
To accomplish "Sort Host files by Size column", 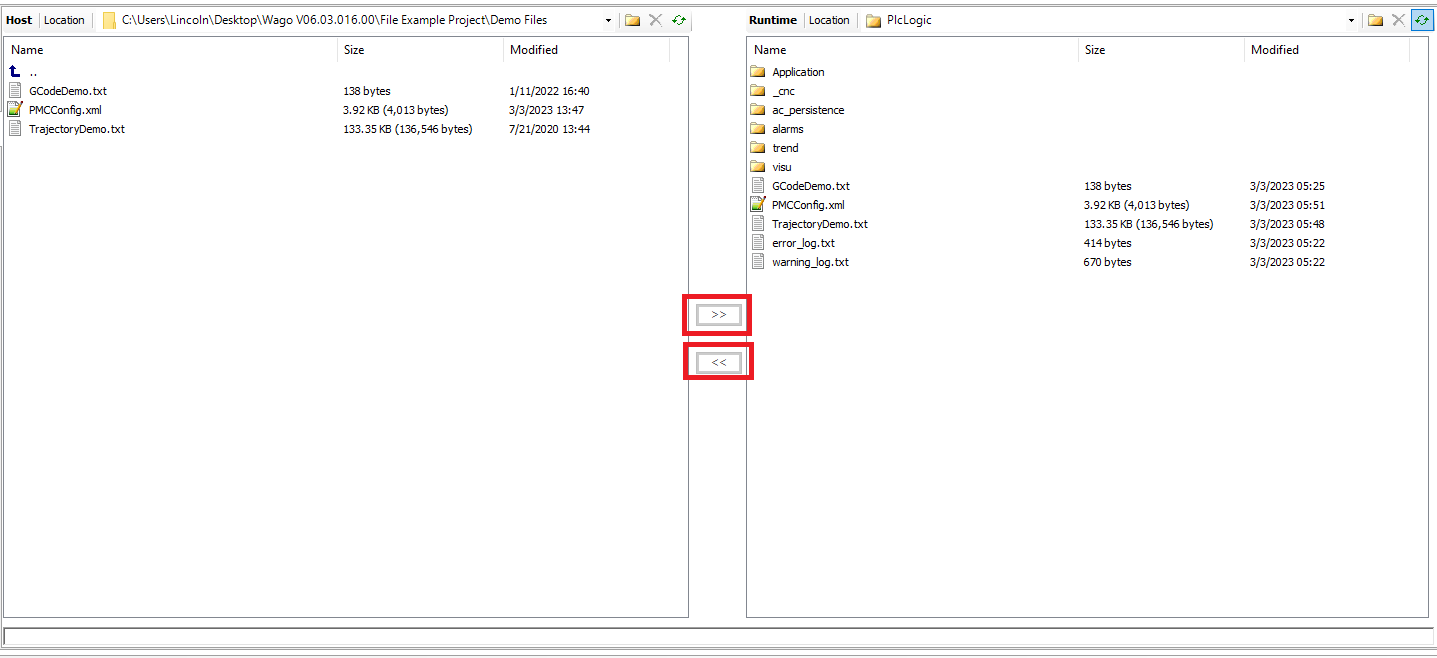I will coord(354,50).
